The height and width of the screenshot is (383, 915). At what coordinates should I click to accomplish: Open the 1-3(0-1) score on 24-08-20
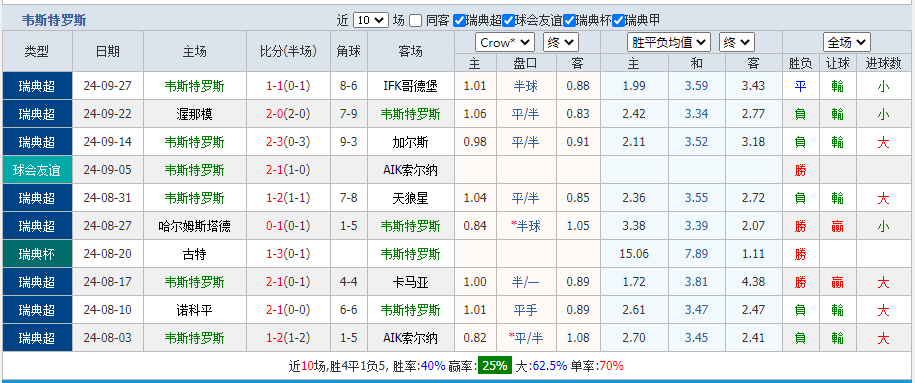[288, 254]
